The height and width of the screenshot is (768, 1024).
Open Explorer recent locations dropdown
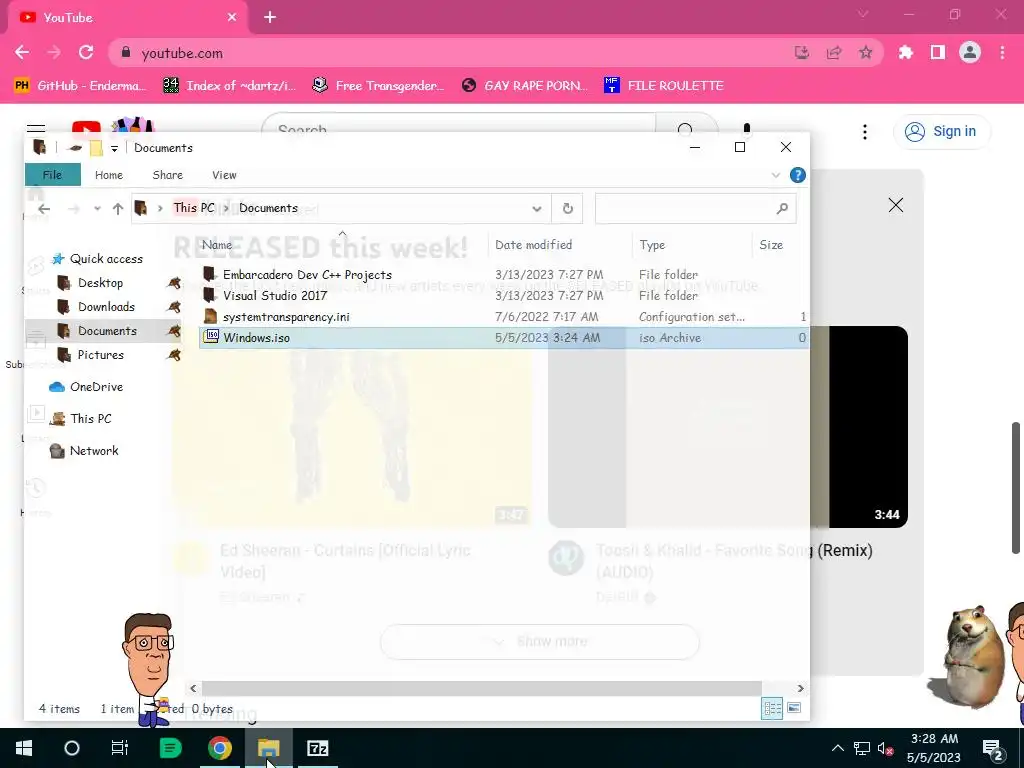pyautogui.click(x=97, y=209)
